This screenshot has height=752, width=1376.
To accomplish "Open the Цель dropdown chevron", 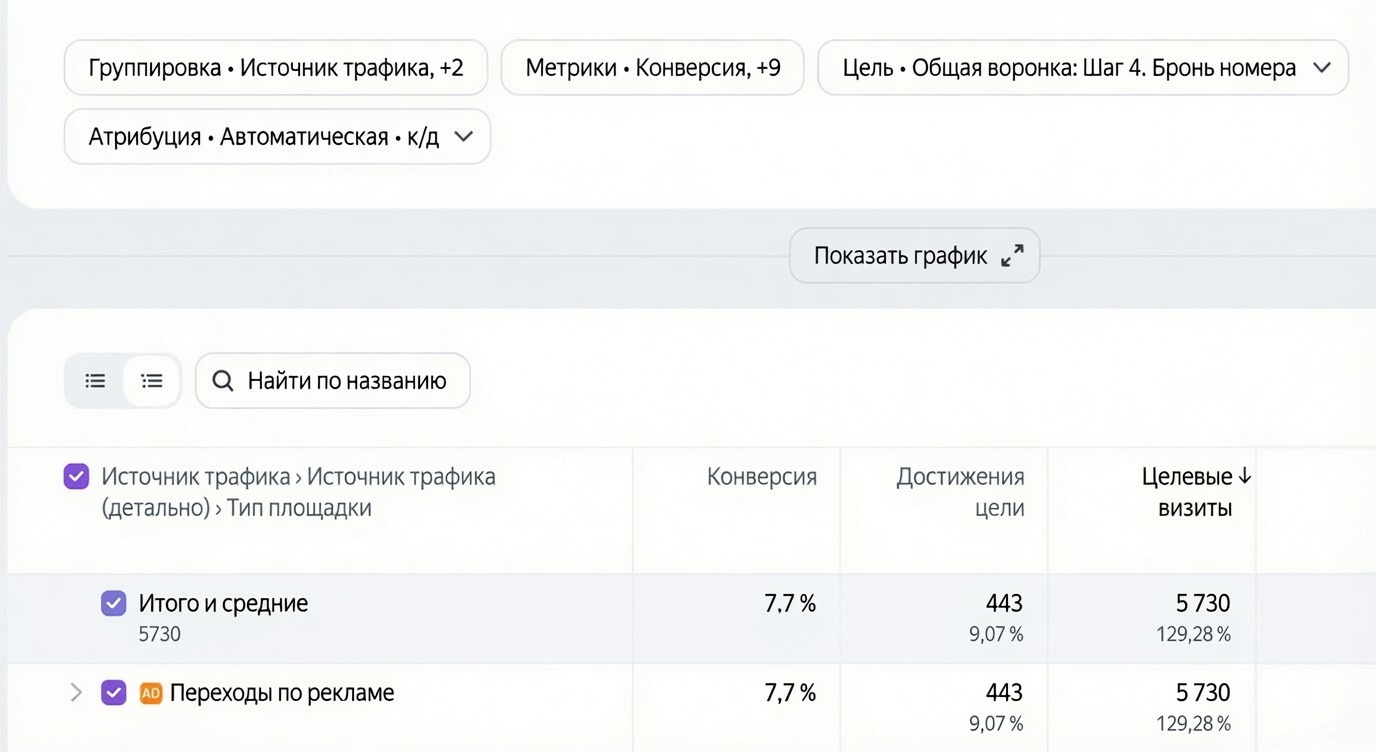I will coord(1321,68).
